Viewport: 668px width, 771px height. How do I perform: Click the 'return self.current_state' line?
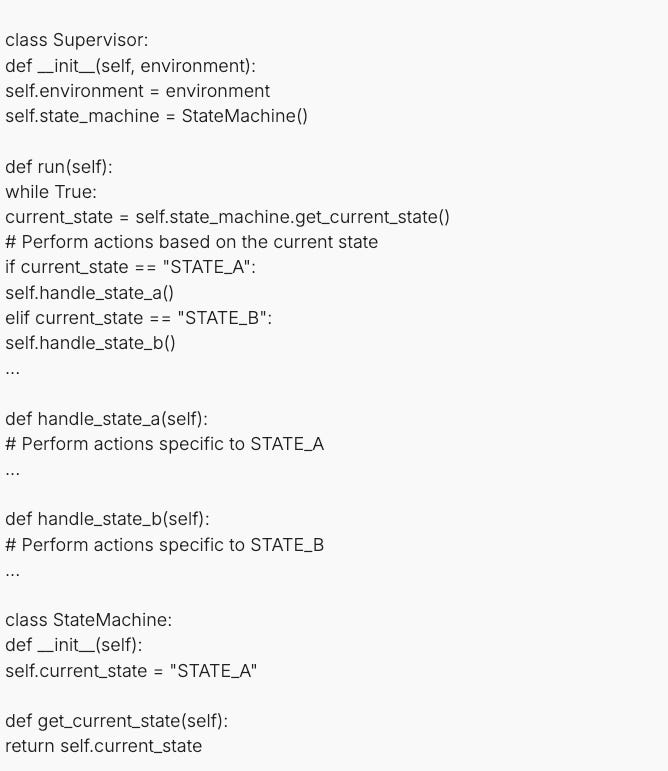(x=104, y=746)
